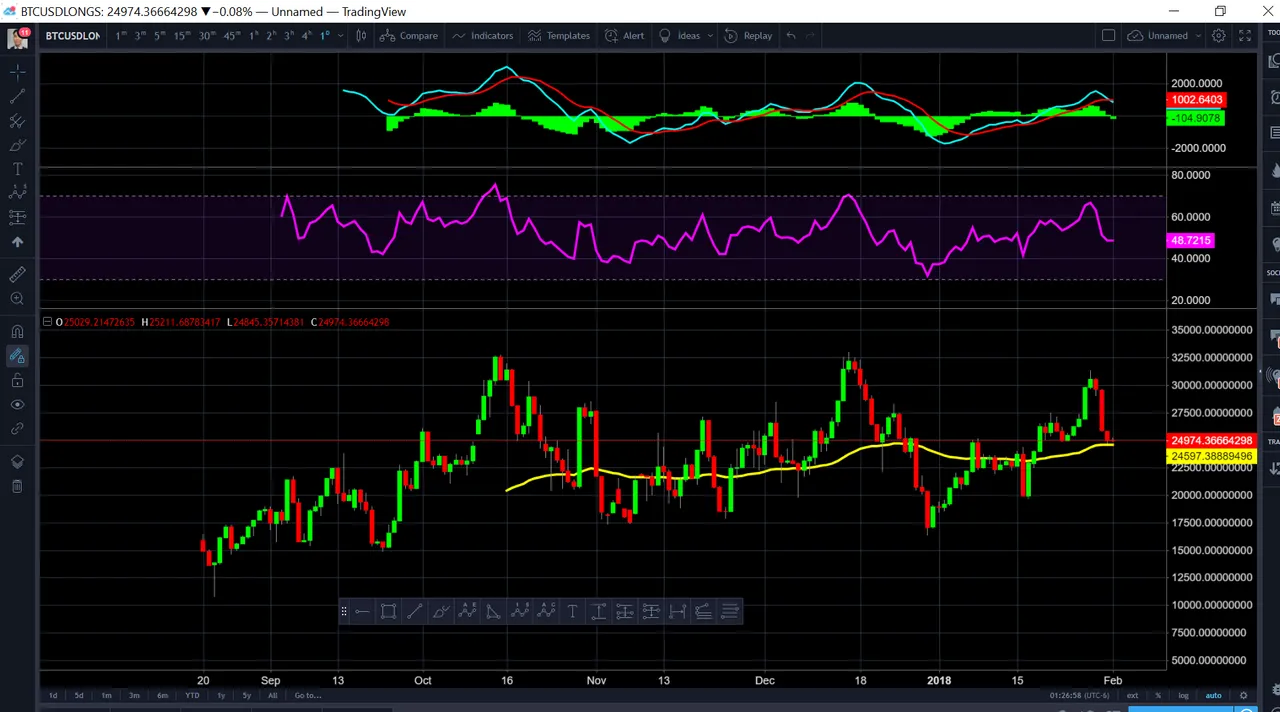Remove drawings with the trash icon

click(17, 486)
